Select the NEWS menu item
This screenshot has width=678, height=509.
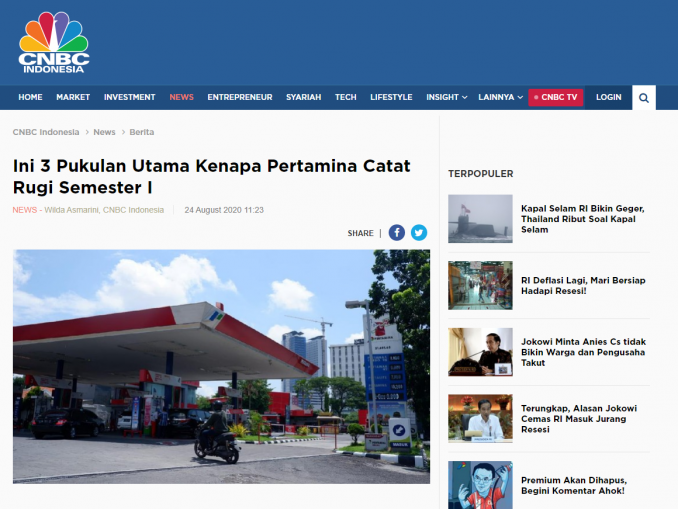tap(182, 97)
